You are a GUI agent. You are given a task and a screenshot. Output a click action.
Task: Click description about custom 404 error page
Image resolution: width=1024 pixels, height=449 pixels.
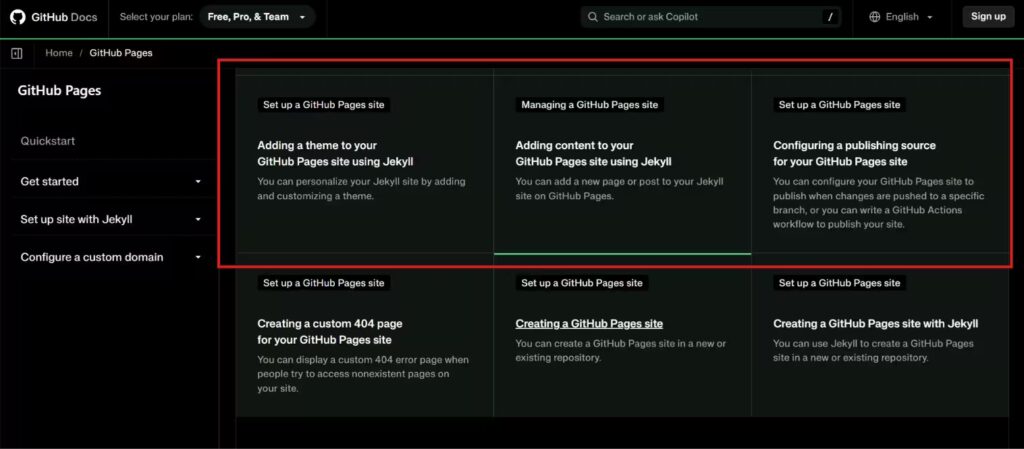pyautogui.click(x=362, y=374)
